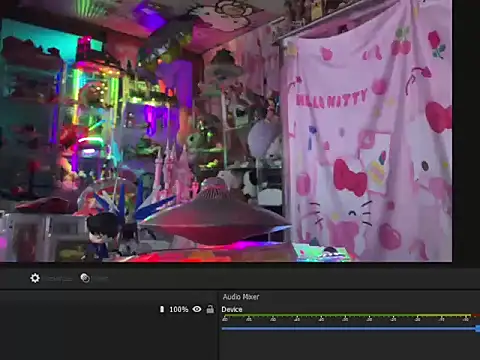Viewport: 480px width, 360px height.
Task: Open source Properties via the gear icon
Action: click(35, 278)
